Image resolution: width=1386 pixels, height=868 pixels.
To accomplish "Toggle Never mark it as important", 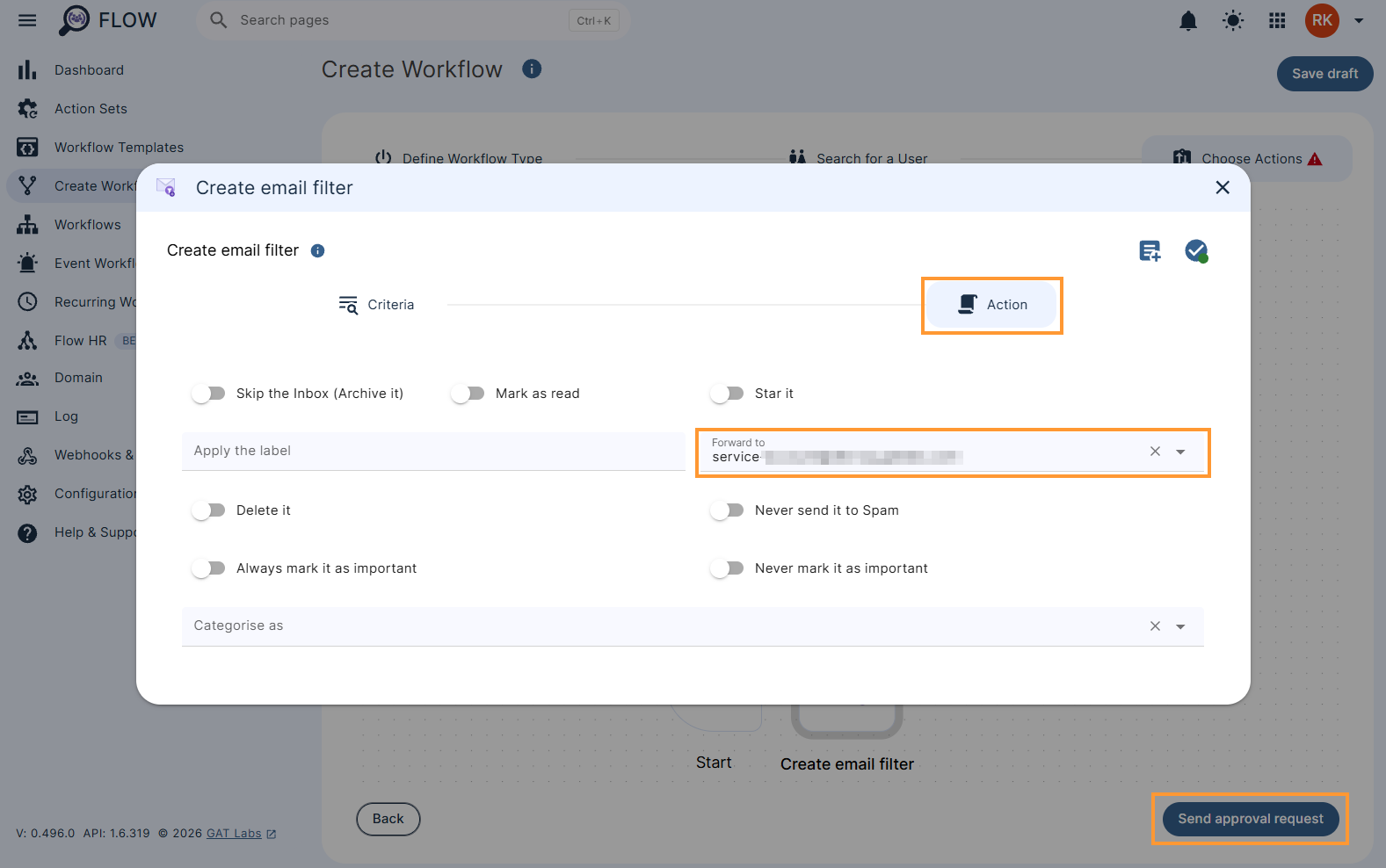I will tap(728, 568).
